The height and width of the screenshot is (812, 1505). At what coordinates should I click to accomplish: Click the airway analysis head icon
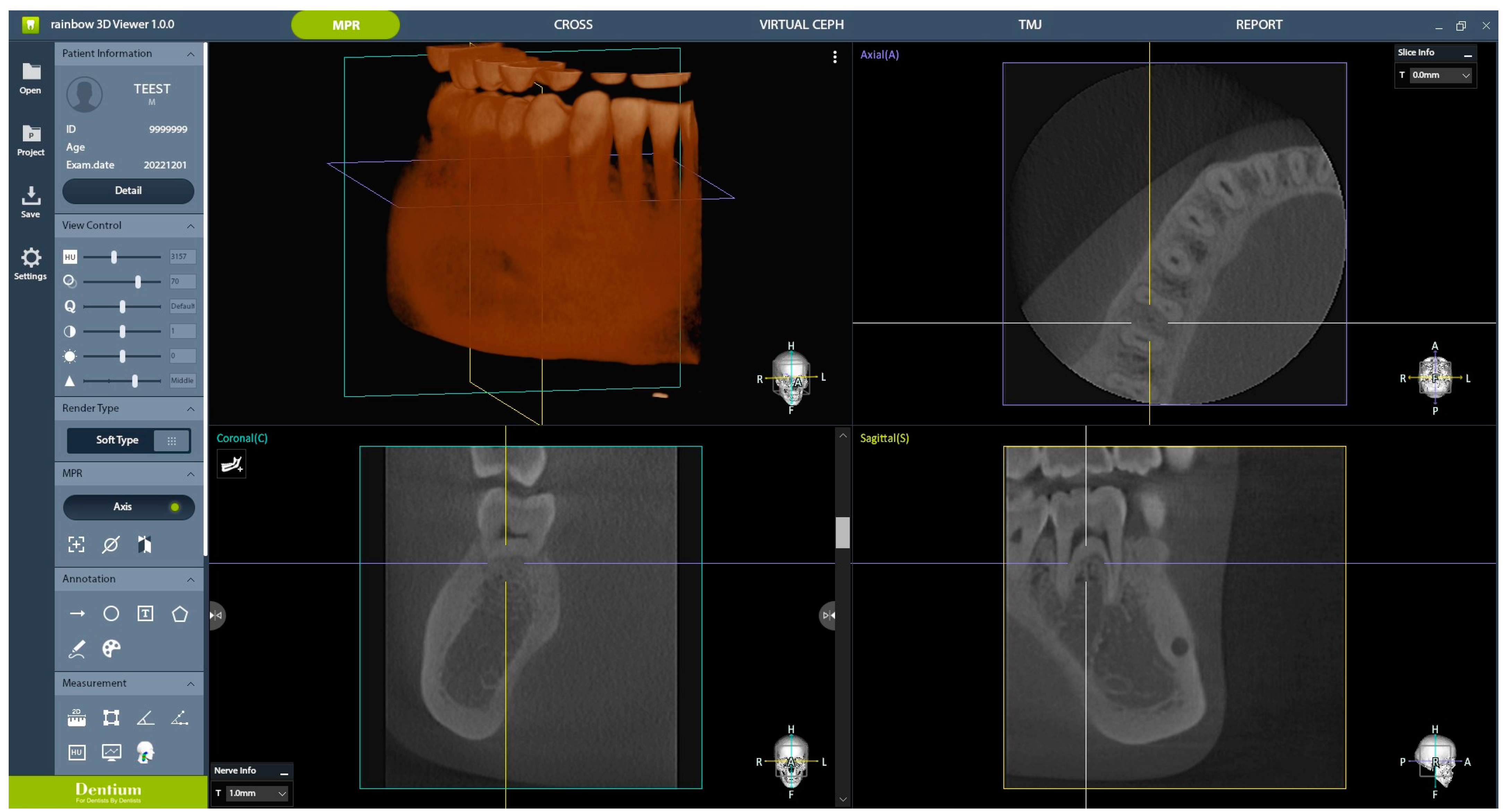145,752
